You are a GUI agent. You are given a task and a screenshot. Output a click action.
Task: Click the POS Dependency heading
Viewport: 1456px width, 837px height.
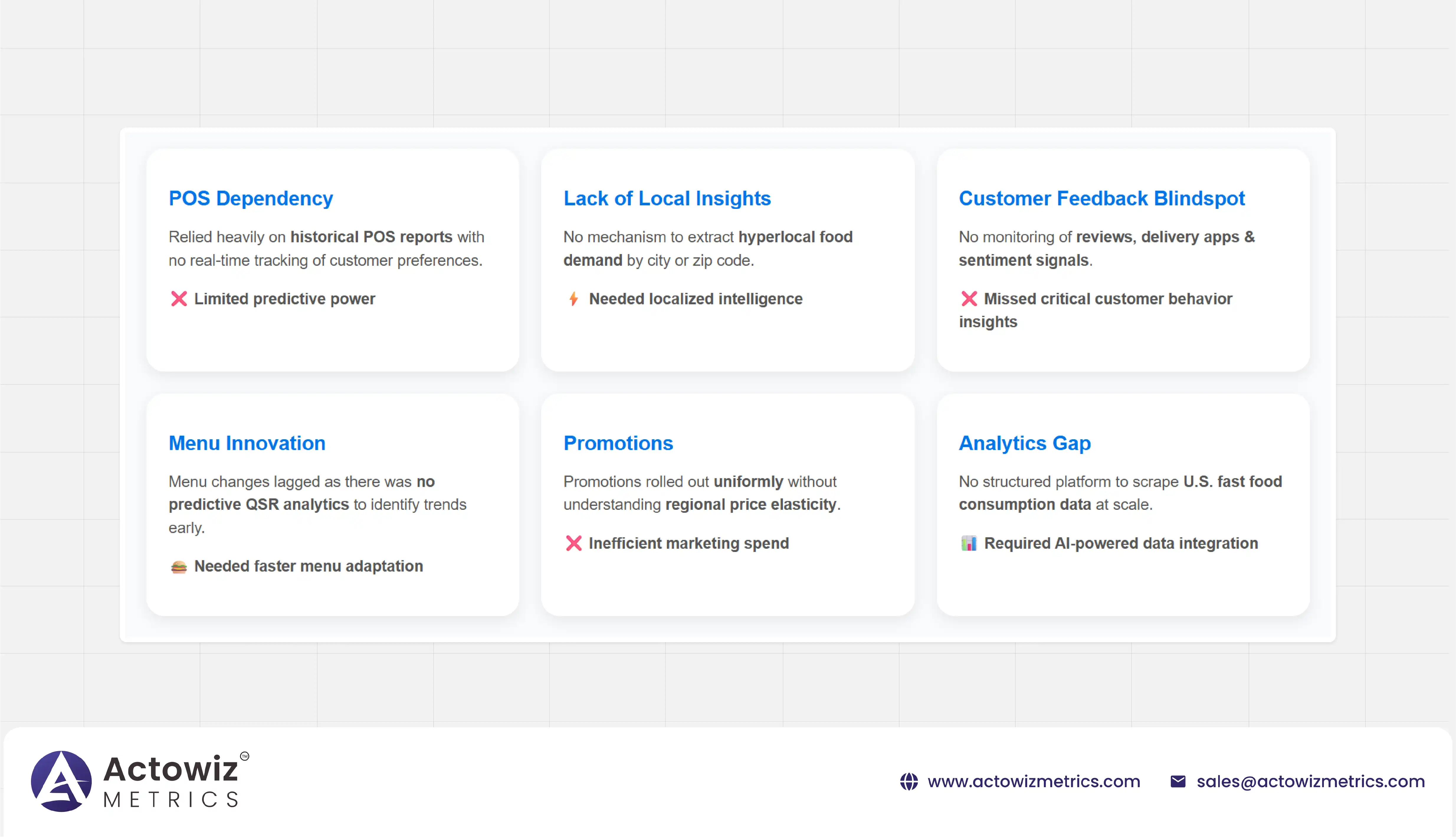[x=250, y=198]
